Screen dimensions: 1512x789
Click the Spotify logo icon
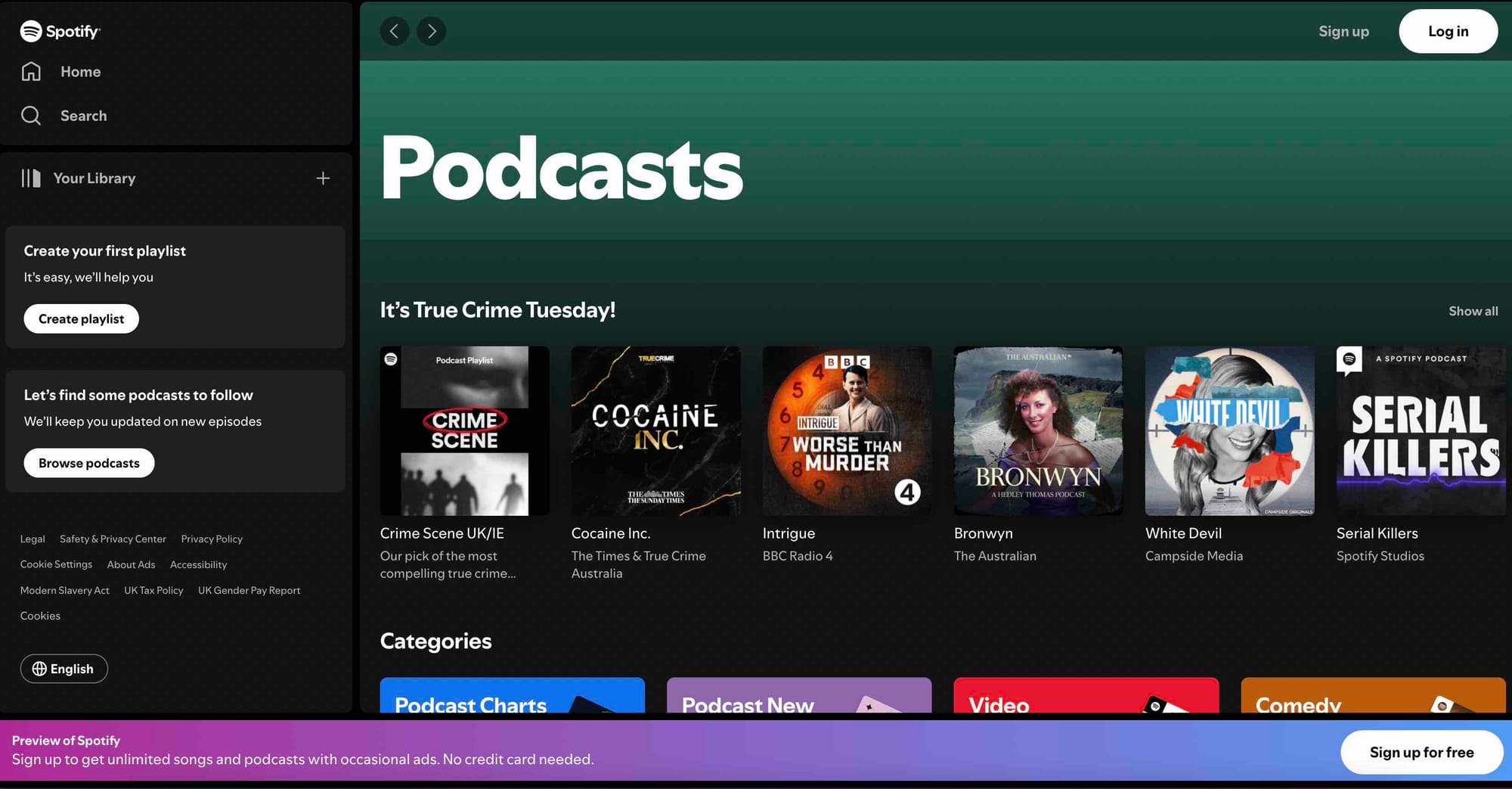coord(32,31)
